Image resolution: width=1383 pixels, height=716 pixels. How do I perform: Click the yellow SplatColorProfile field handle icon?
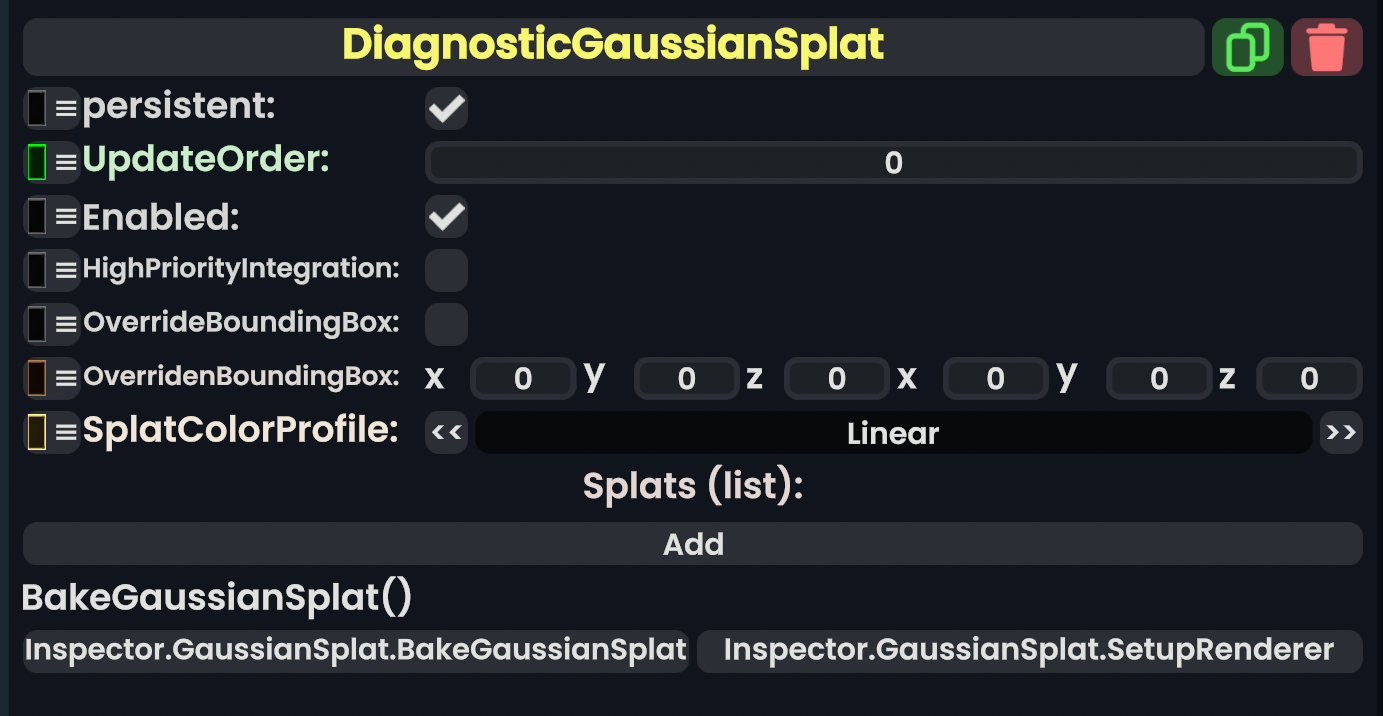tap(51, 432)
